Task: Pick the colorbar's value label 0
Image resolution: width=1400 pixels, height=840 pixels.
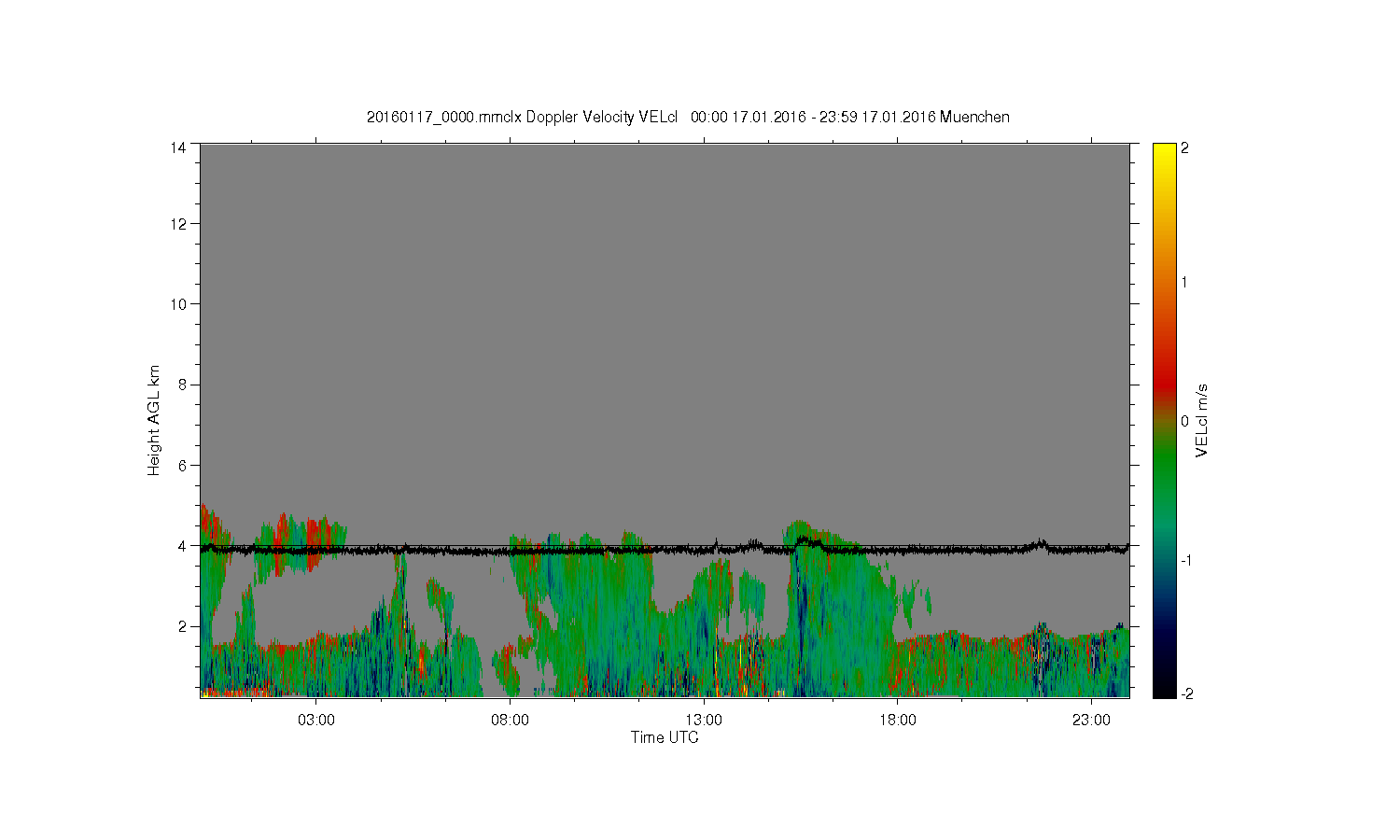Action: coord(1184,421)
